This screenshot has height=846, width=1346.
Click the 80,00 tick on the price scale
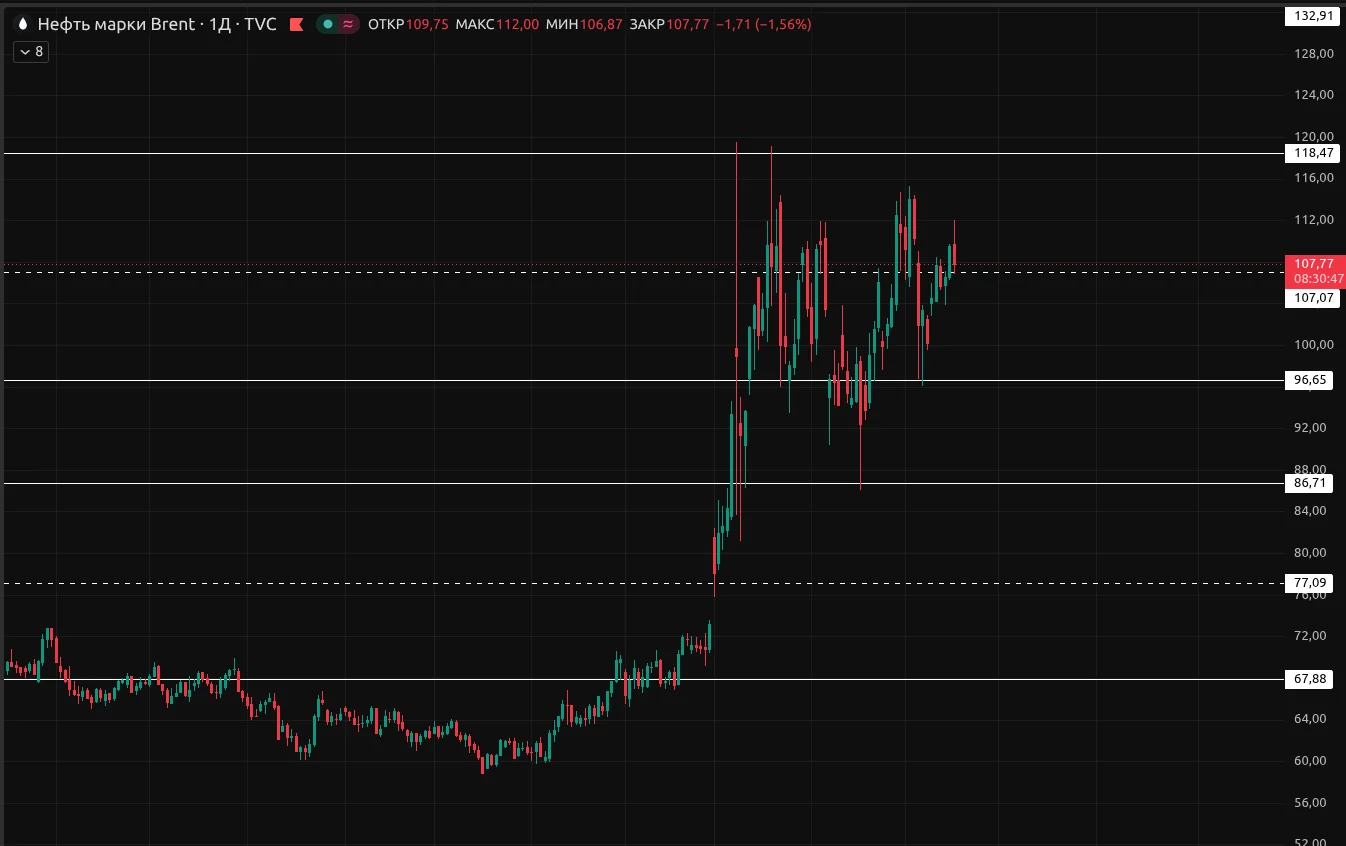coord(1310,552)
